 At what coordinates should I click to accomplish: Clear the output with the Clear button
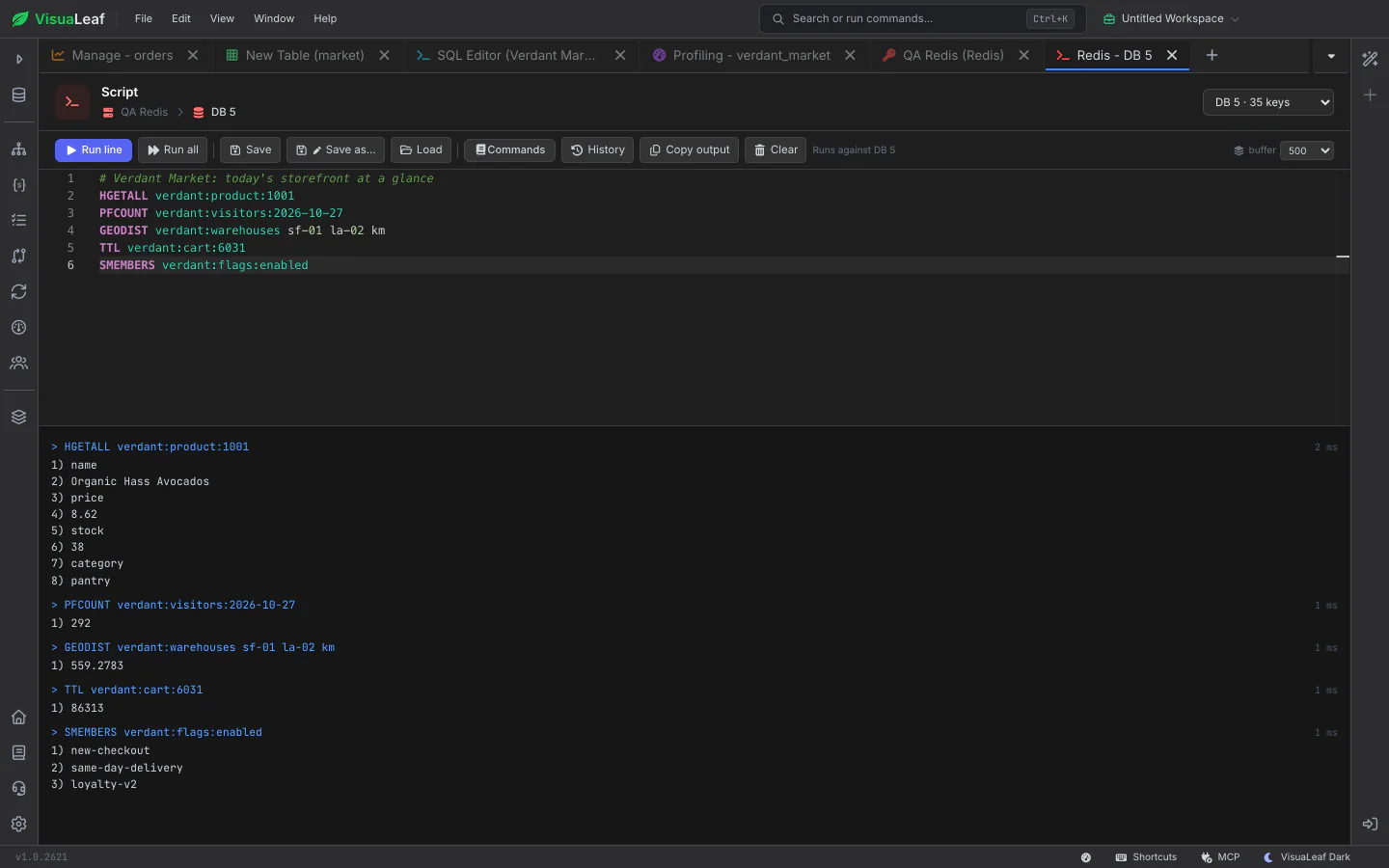pyautogui.click(x=776, y=149)
